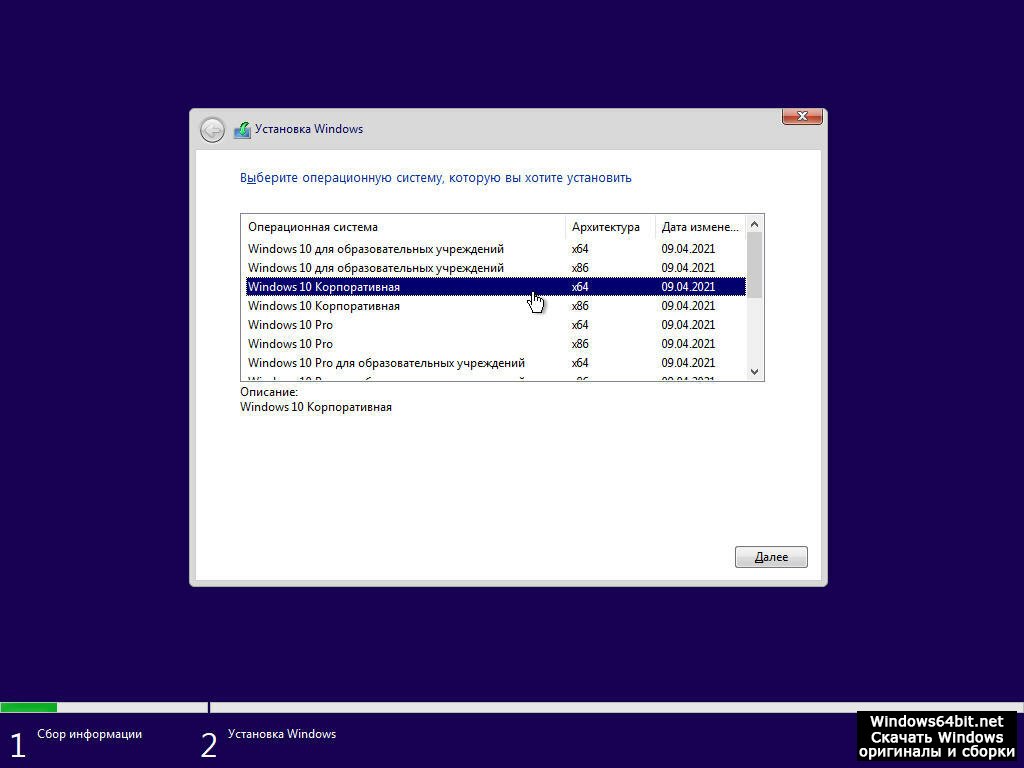Click the Дата изменения column header
This screenshot has width=1024, height=768.
click(x=700, y=227)
